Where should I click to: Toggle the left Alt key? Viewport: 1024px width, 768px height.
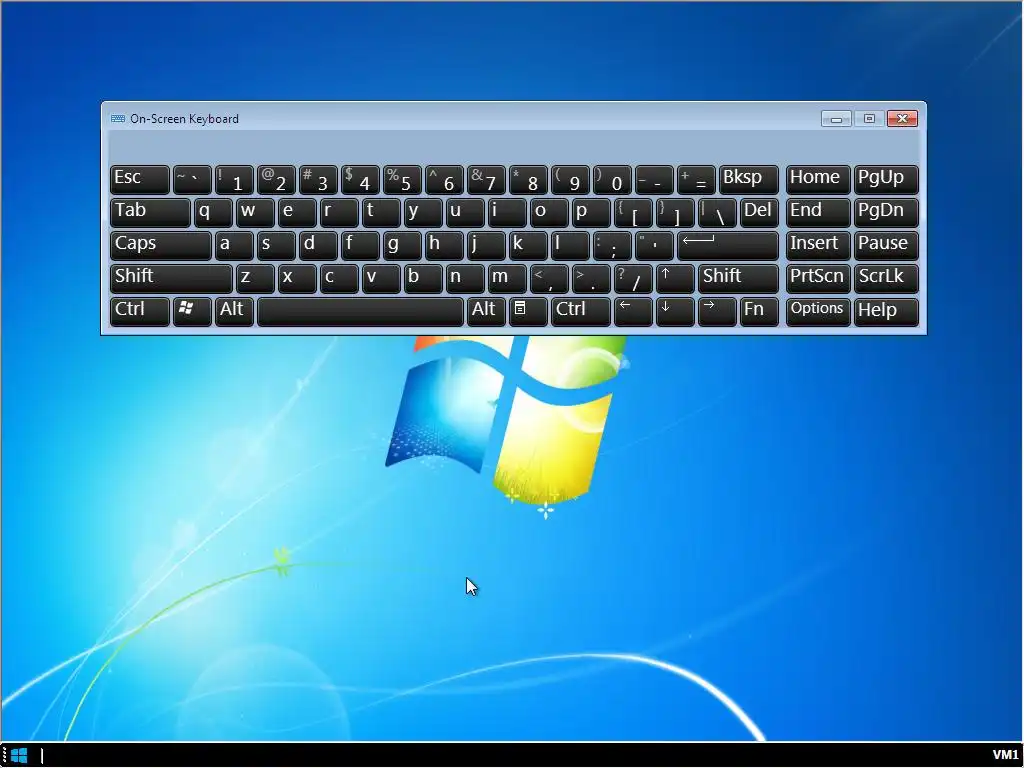[234, 312]
